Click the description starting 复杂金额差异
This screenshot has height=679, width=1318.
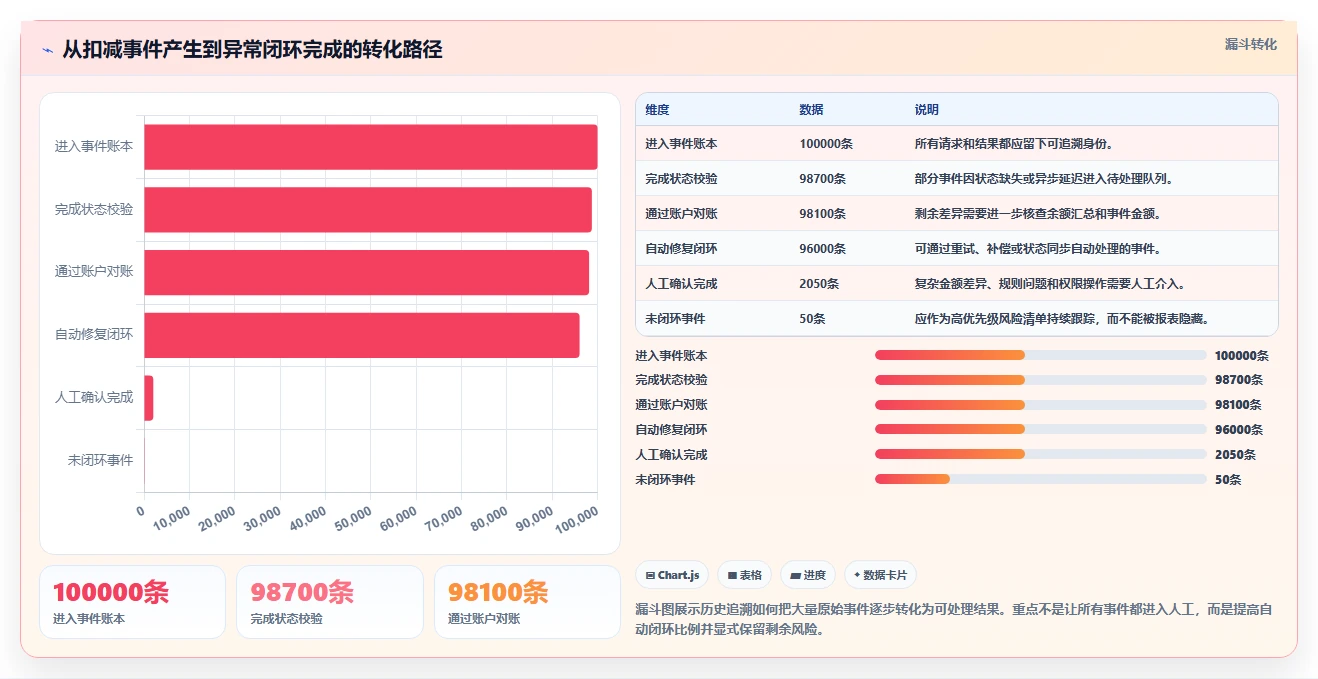(x=1049, y=284)
